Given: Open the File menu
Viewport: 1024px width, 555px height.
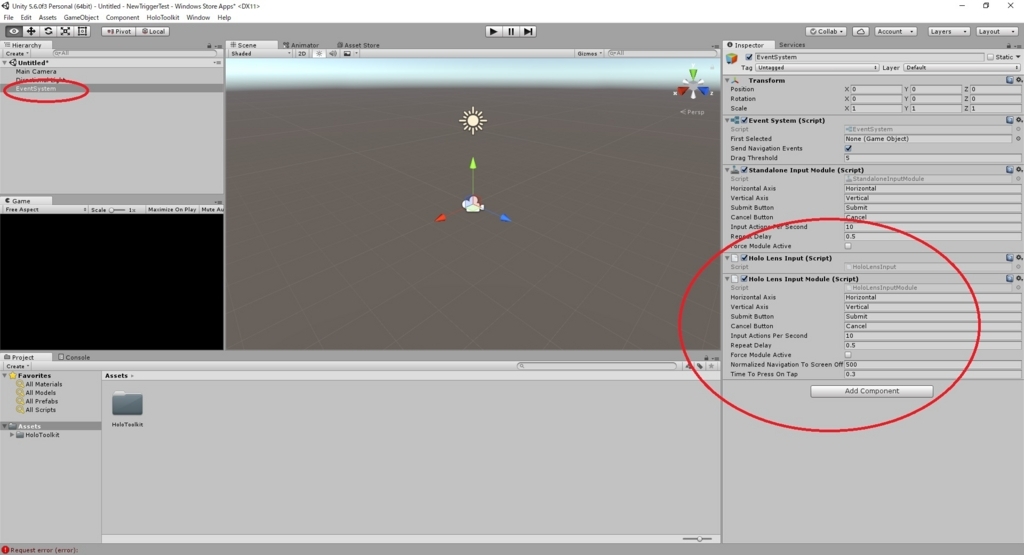Looking at the screenshot, I should (8, 18).
